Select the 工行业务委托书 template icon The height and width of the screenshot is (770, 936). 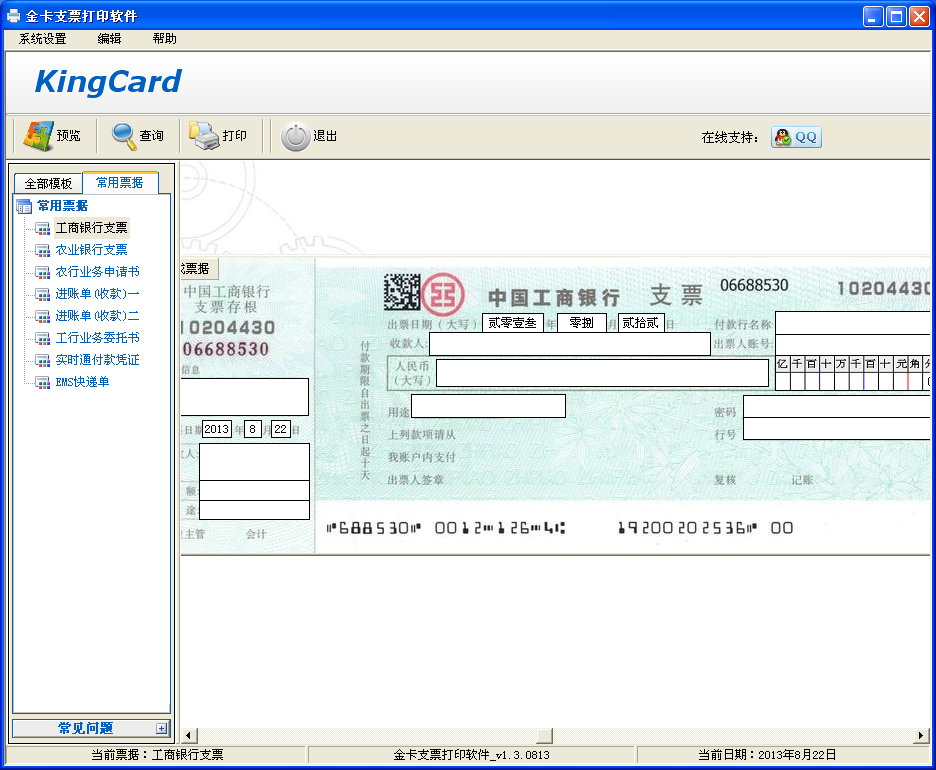[x=41, y=337]
